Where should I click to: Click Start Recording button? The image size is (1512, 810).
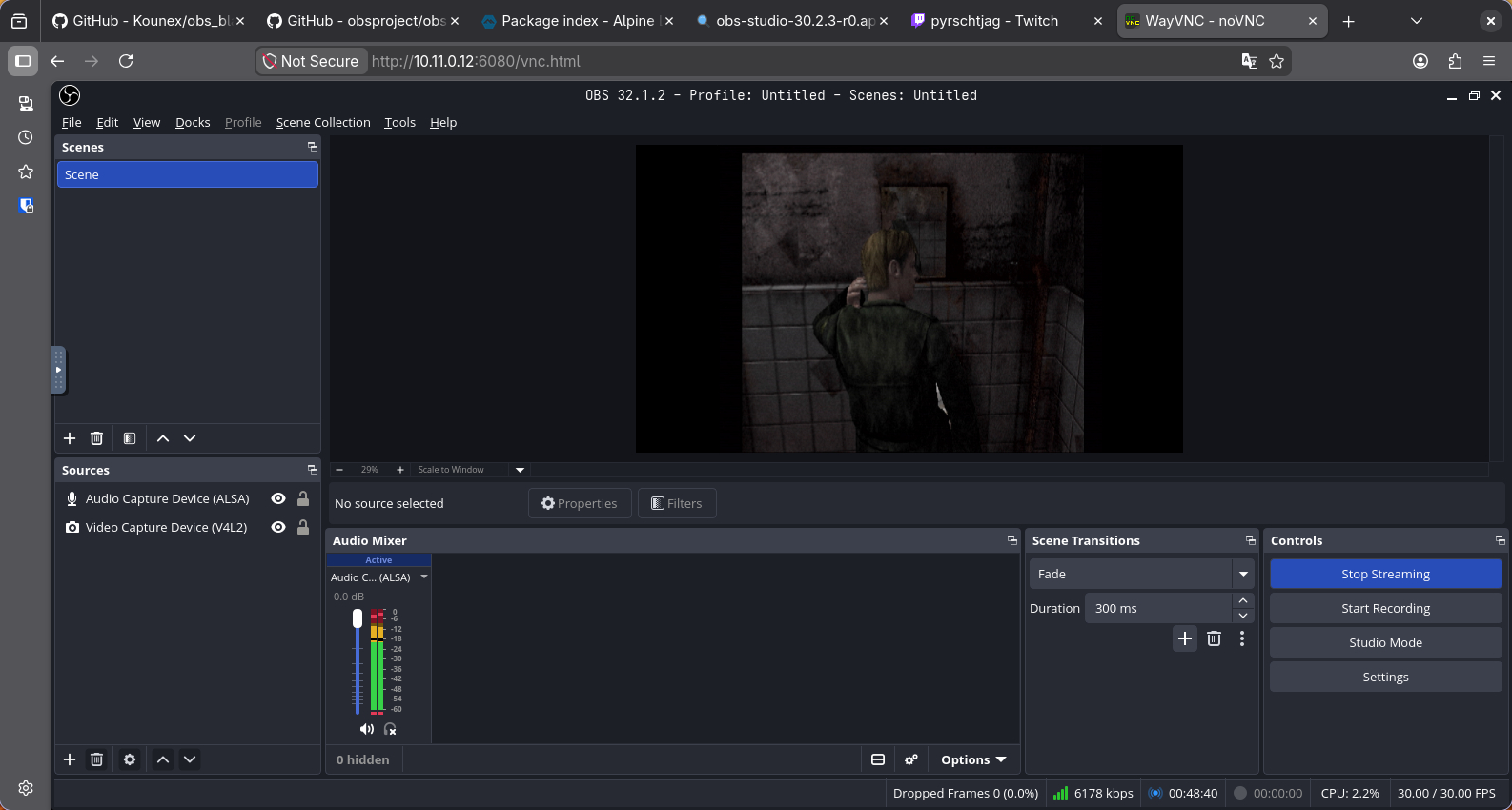click(1385, 608)
